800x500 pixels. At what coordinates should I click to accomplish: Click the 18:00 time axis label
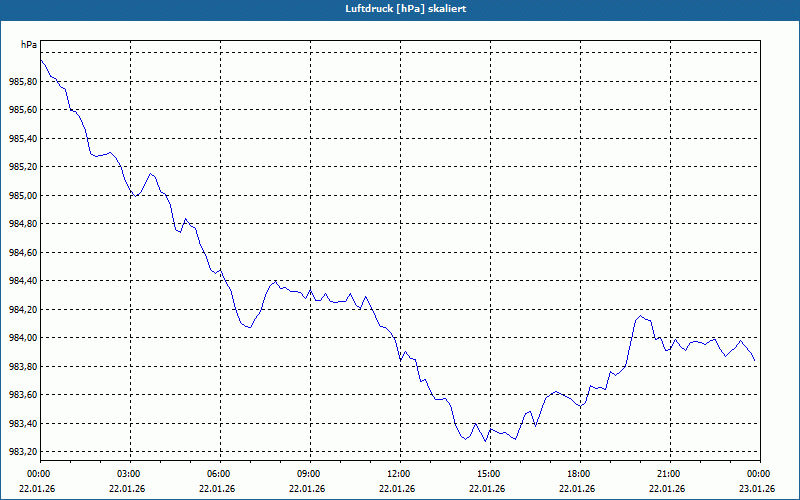(x=580, y=474)
